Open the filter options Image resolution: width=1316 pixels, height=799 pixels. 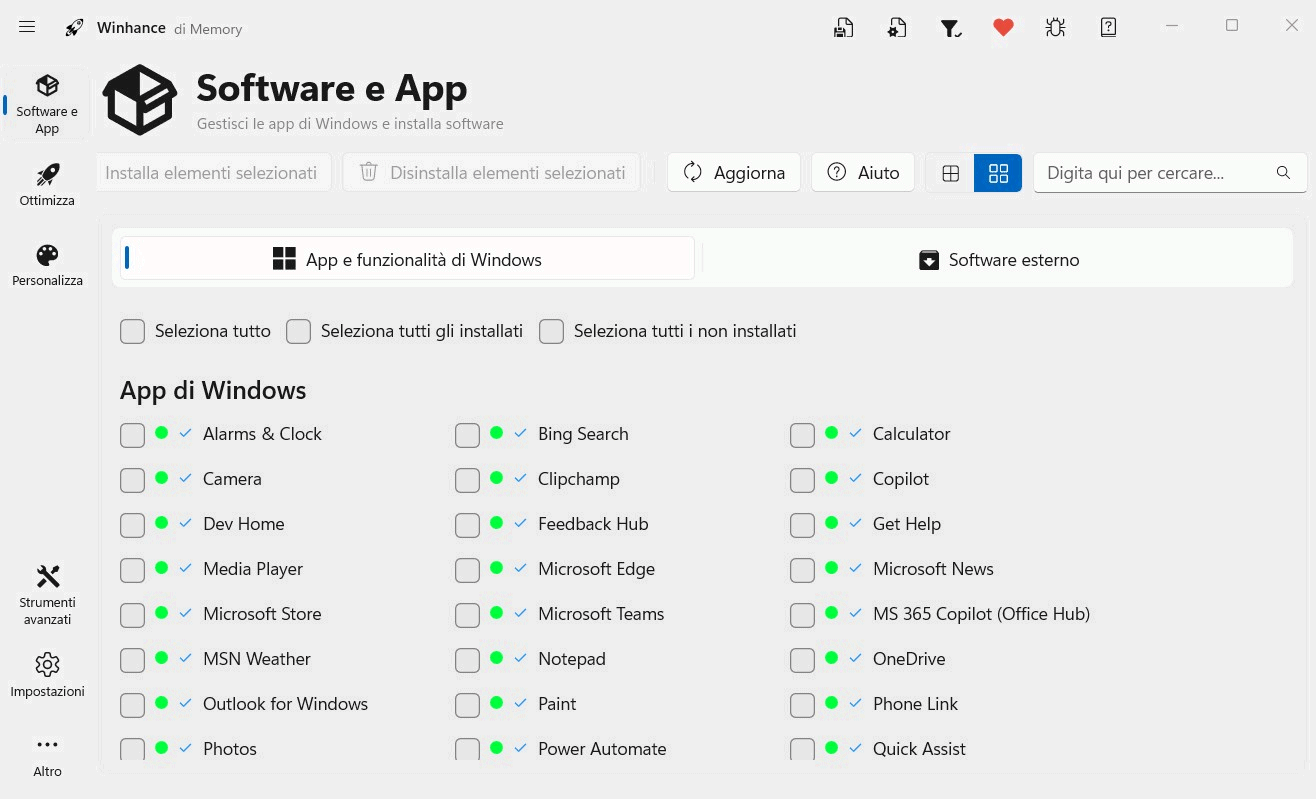pos(950,27)
